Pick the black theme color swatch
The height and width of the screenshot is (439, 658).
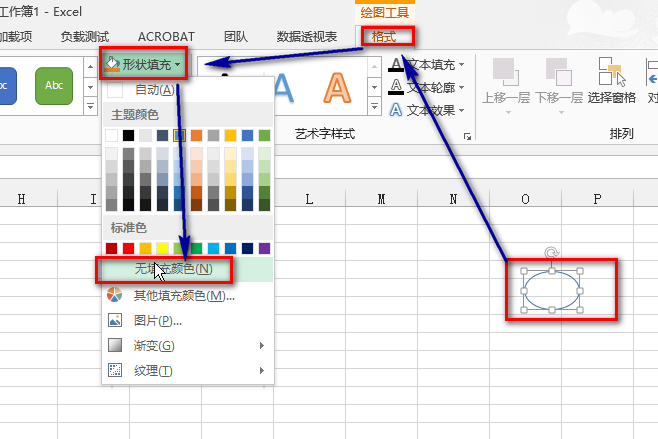[x=128, y=136]
